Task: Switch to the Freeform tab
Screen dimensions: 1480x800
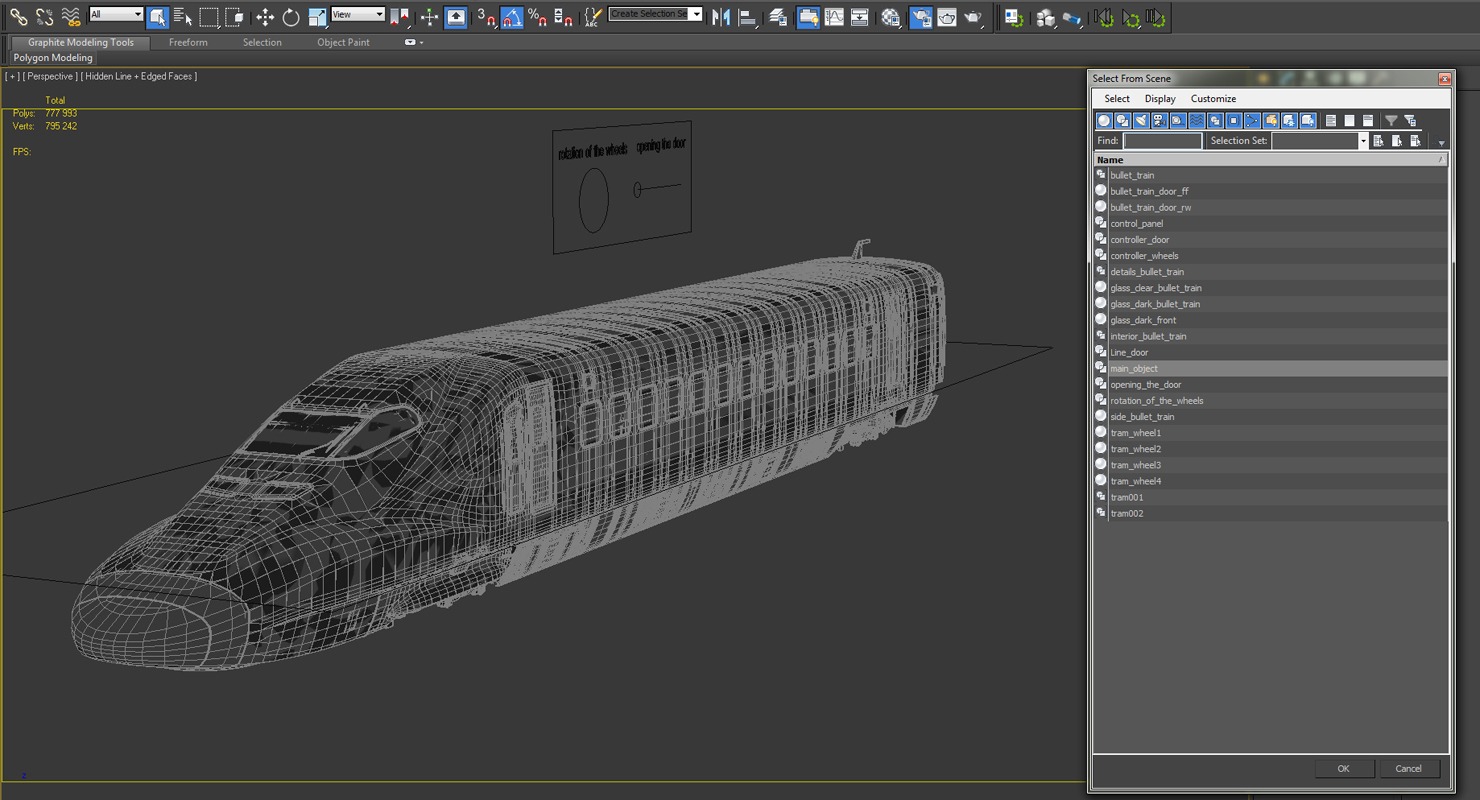Action: pyautogui.click(x=188, y=43)
